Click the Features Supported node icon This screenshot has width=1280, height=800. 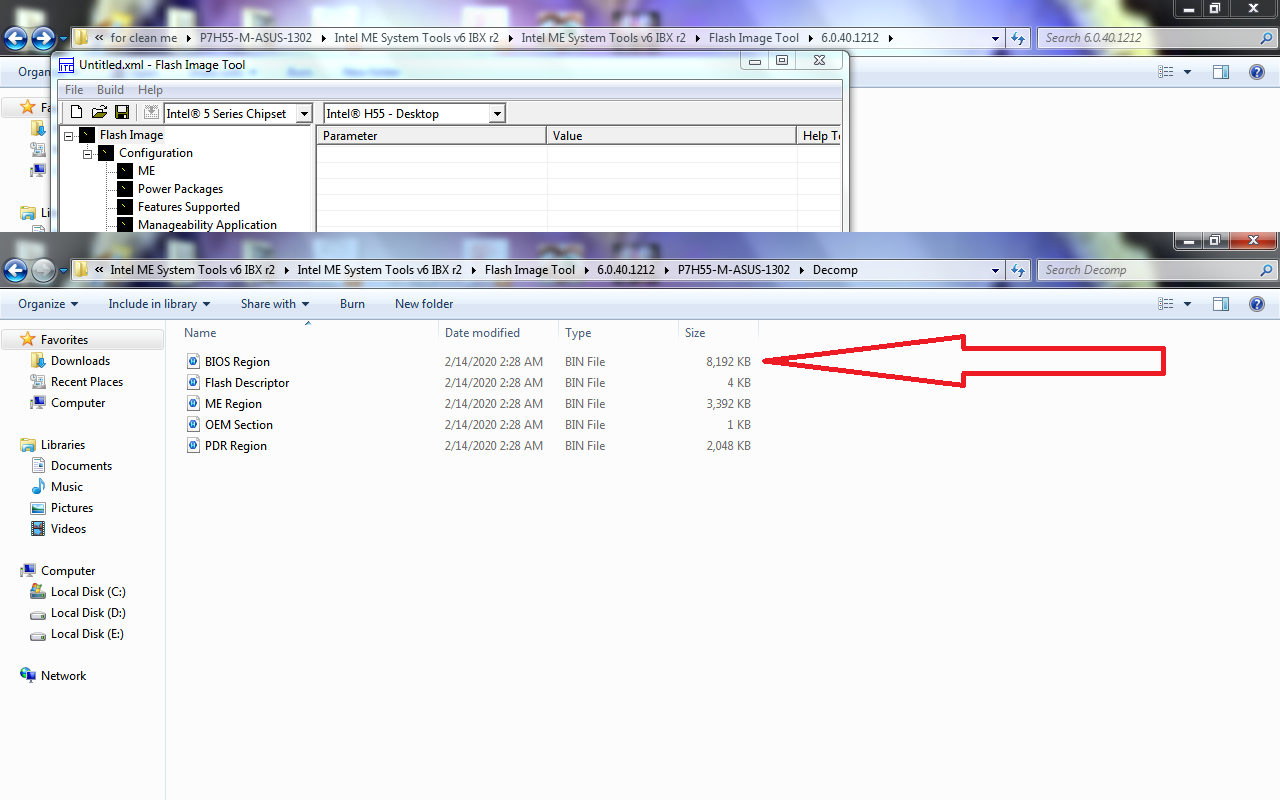tap(125, 207)
